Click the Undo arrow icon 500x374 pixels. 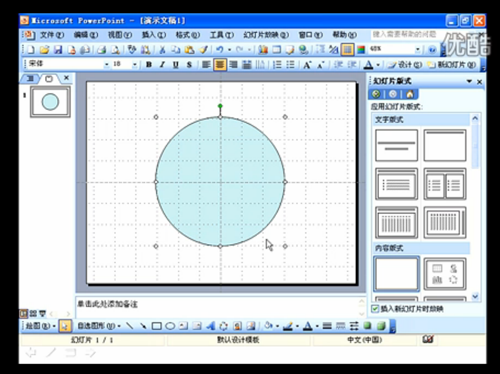click(x=219, y=50)
